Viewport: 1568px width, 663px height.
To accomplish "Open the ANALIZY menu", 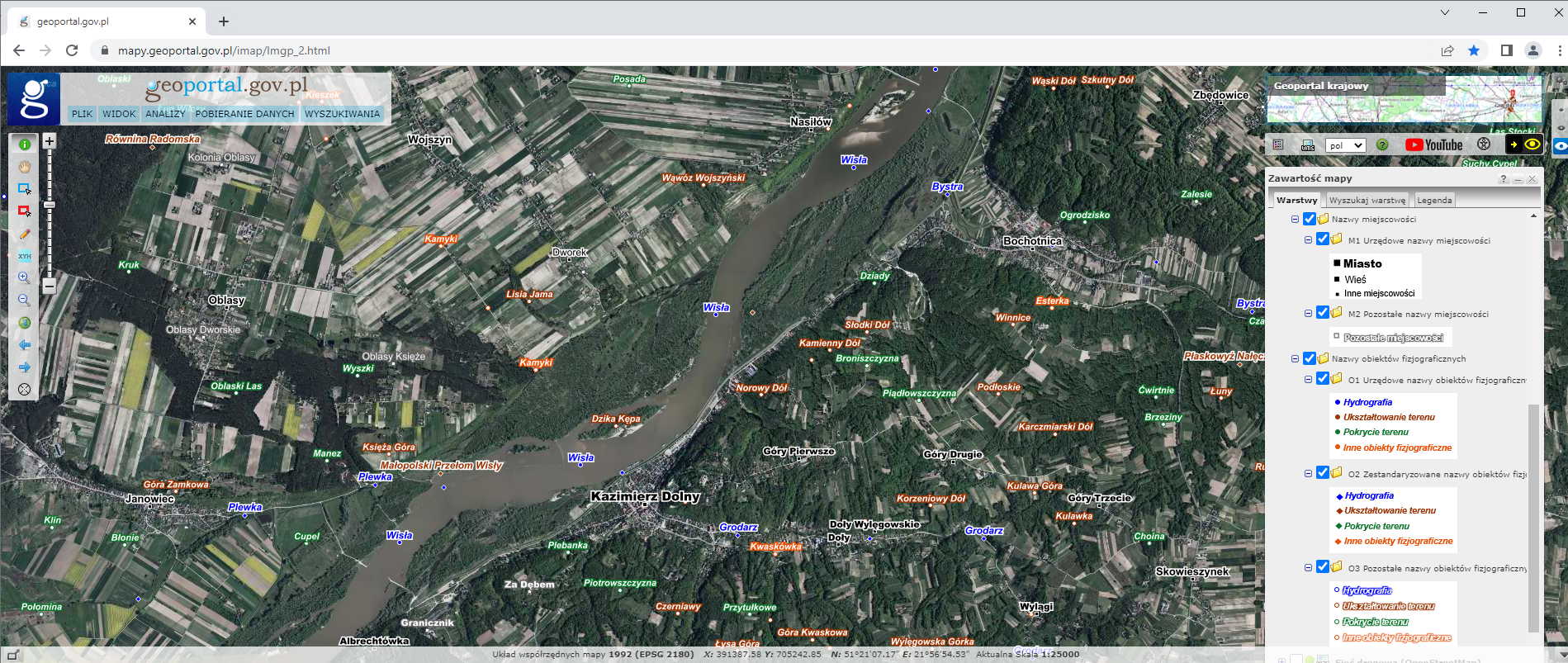I will (x=165, y=114).
